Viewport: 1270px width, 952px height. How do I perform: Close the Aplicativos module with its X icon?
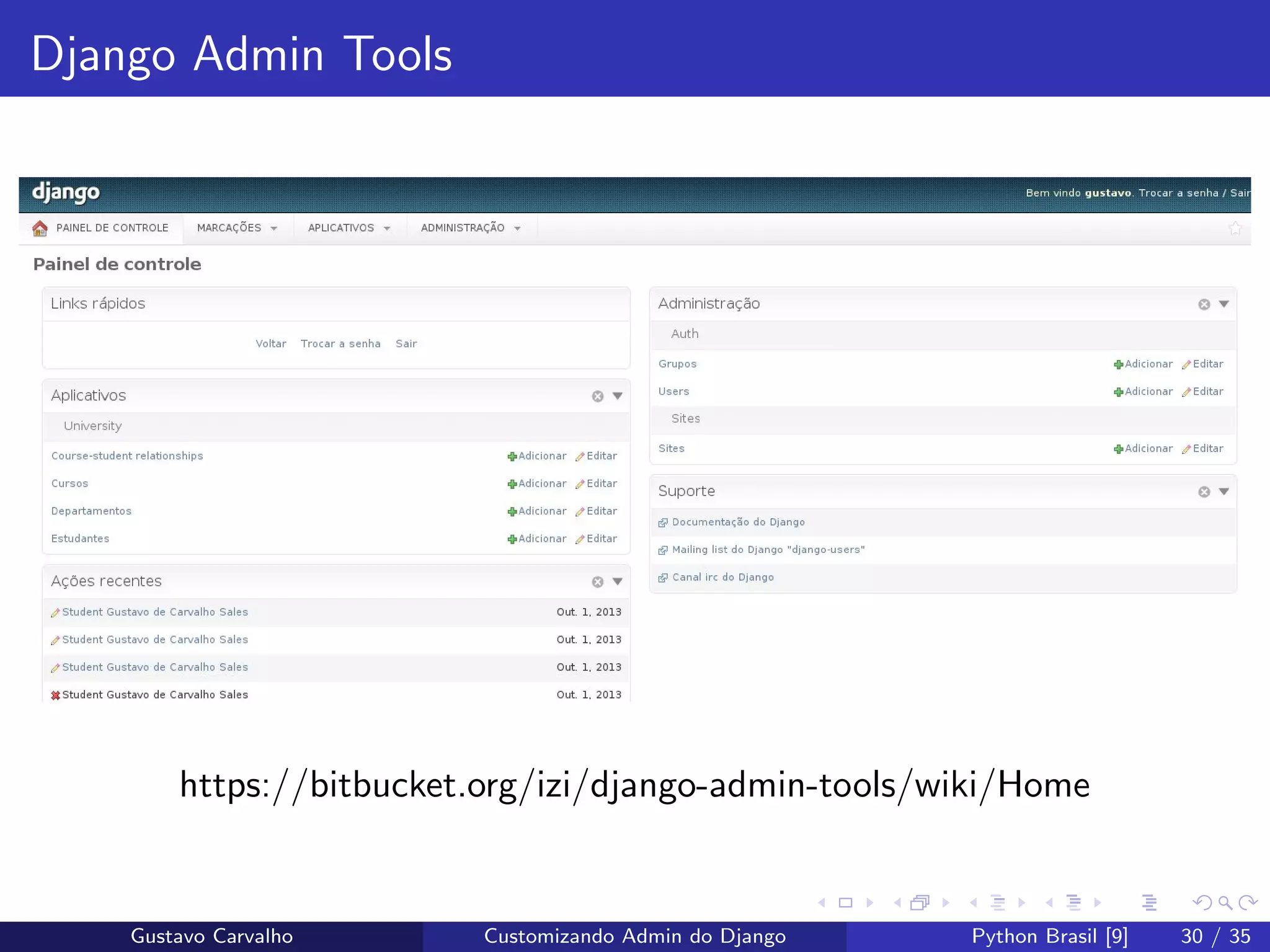click(598, 396)
